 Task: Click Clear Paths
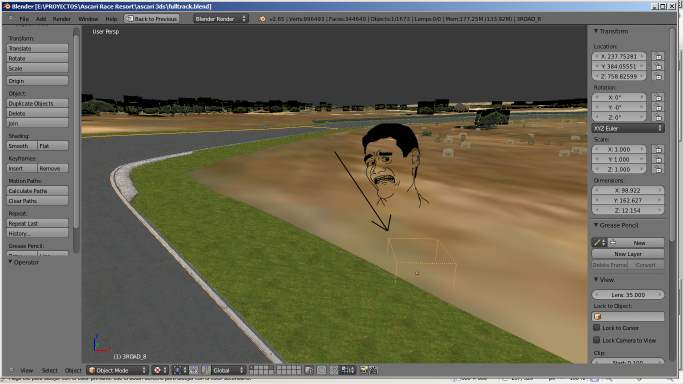(x=37, y=201)
